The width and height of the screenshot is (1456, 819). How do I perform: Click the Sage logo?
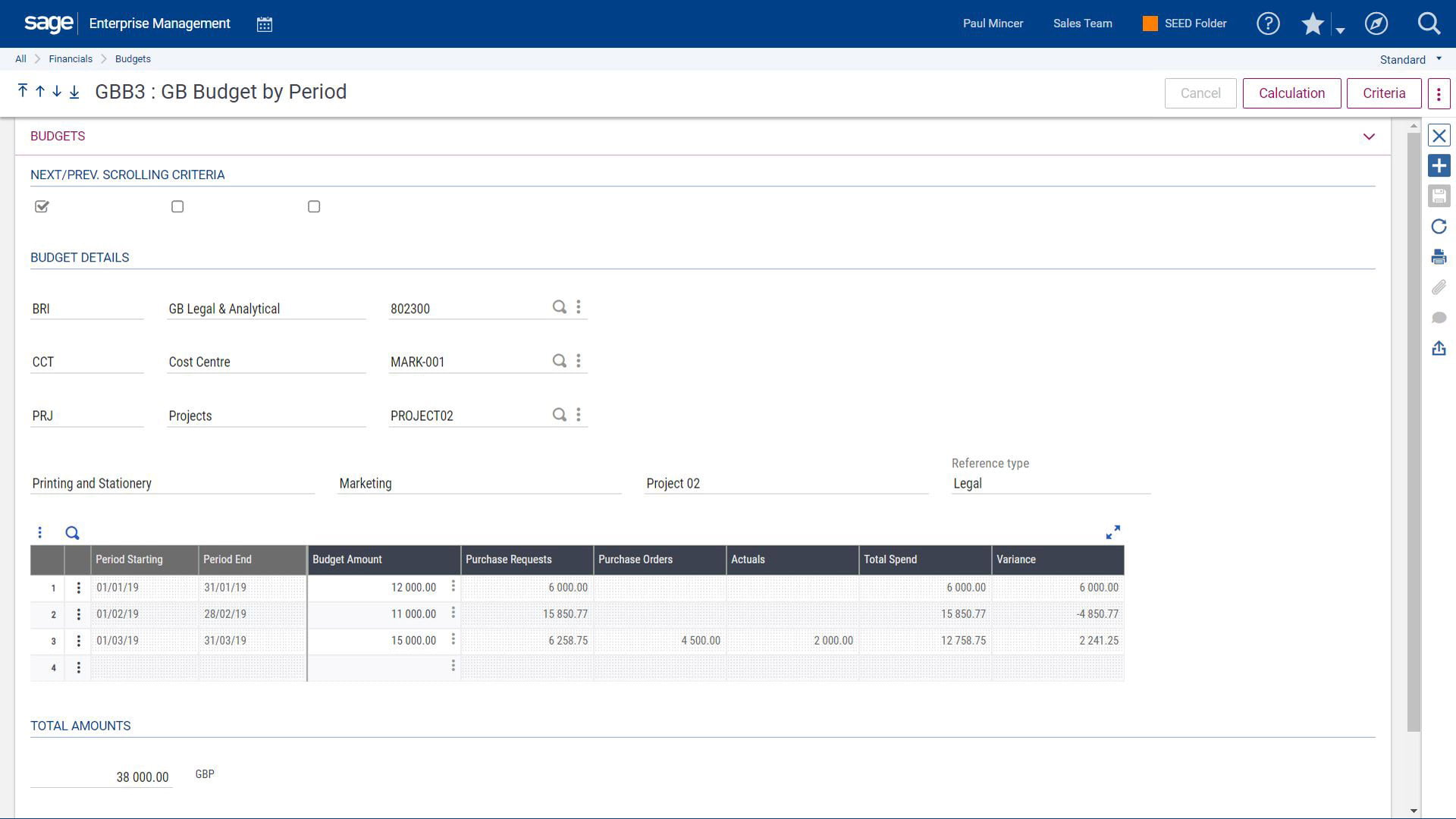[49, 24]
